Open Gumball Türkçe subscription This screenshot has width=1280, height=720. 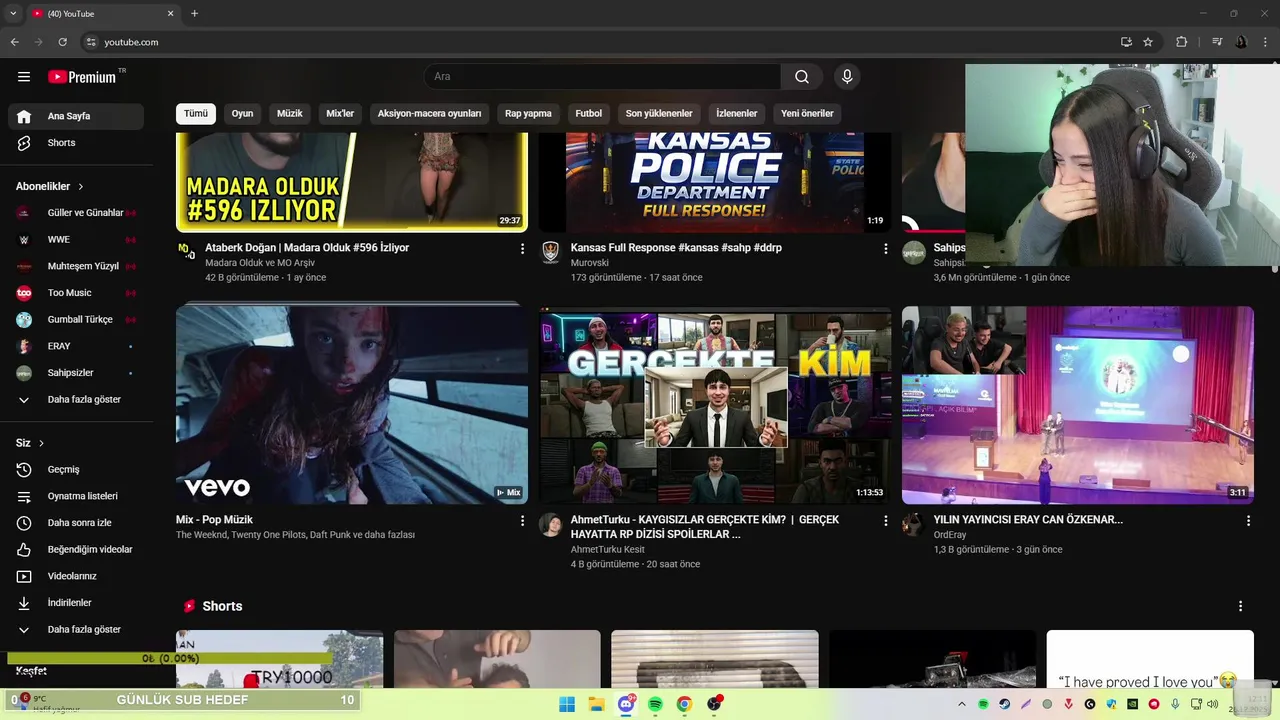point(76,320)
